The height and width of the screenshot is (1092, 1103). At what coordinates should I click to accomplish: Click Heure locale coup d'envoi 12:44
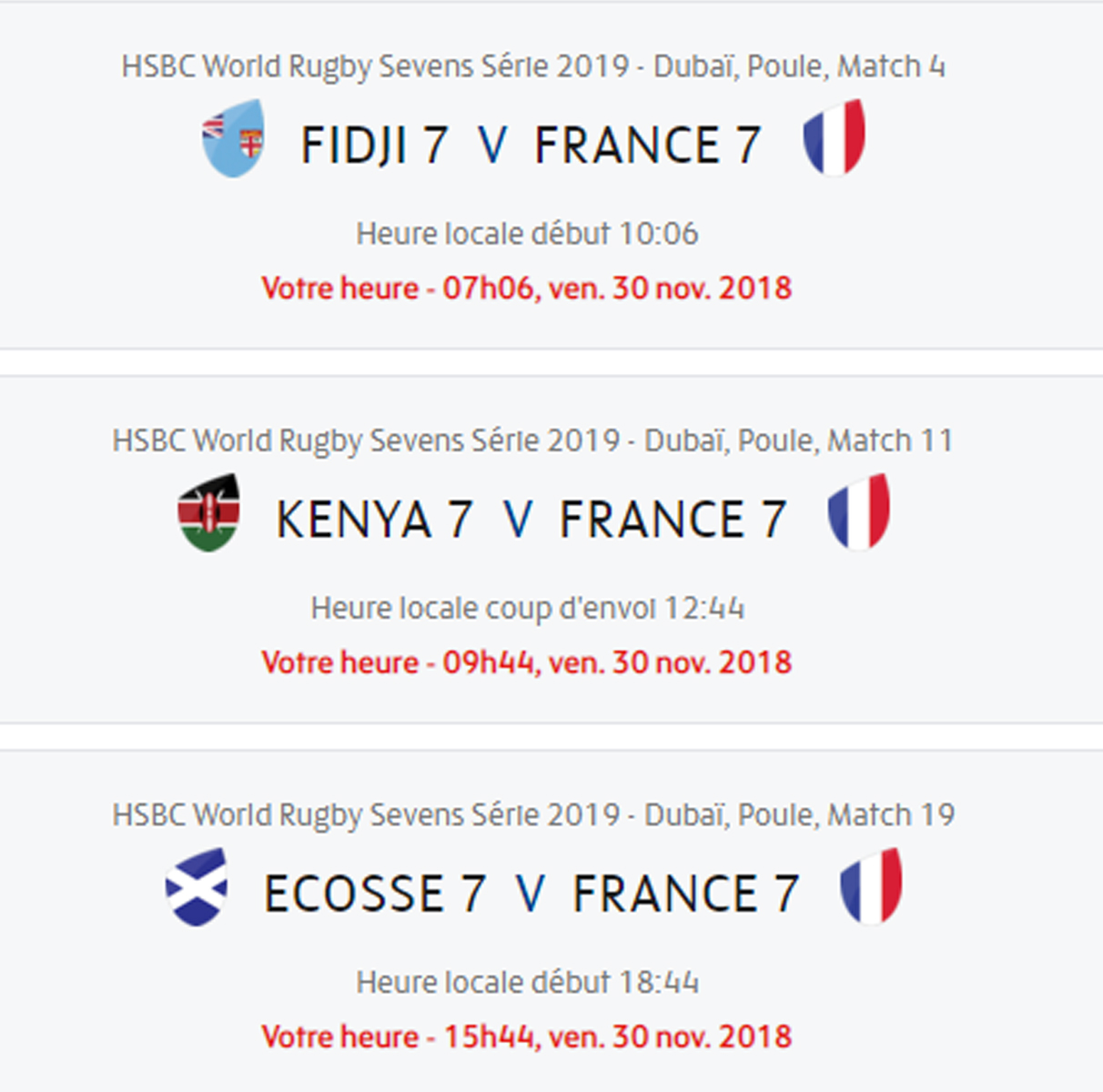tap(528, 608)
